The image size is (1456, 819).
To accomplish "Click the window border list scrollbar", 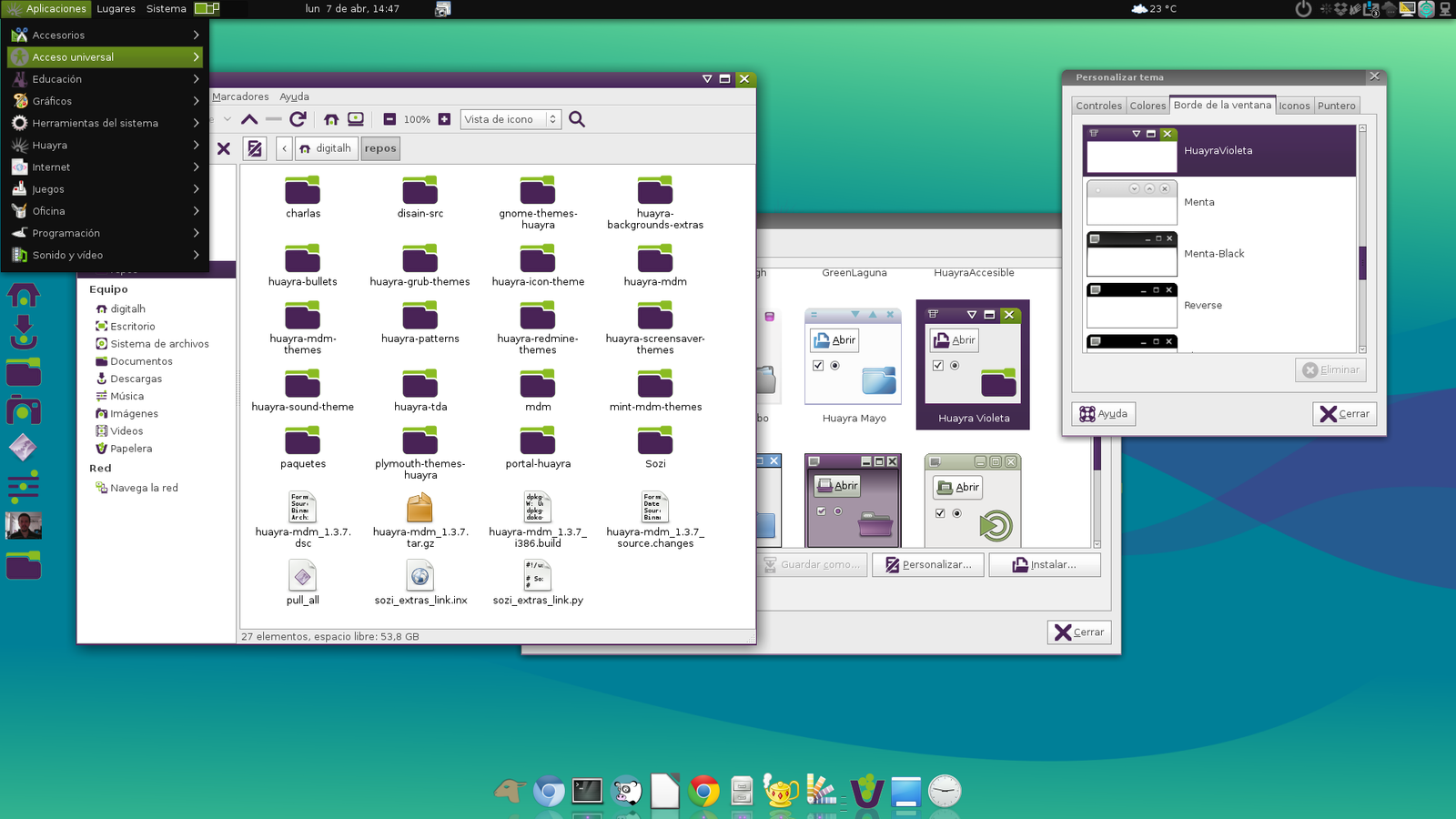I will point(1362,262).
